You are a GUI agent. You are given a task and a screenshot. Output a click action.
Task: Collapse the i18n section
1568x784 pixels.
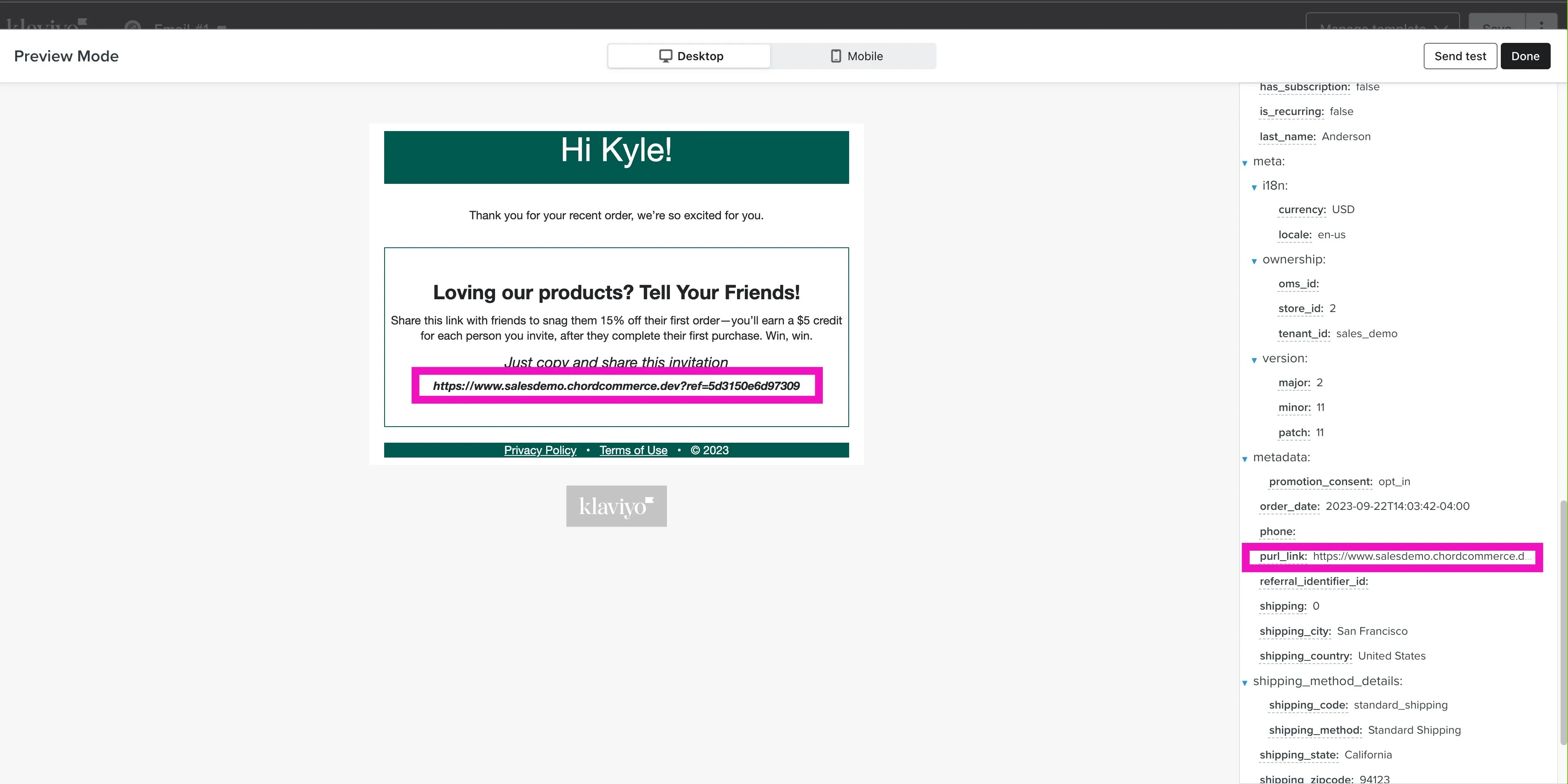(x=1254, y=187)
